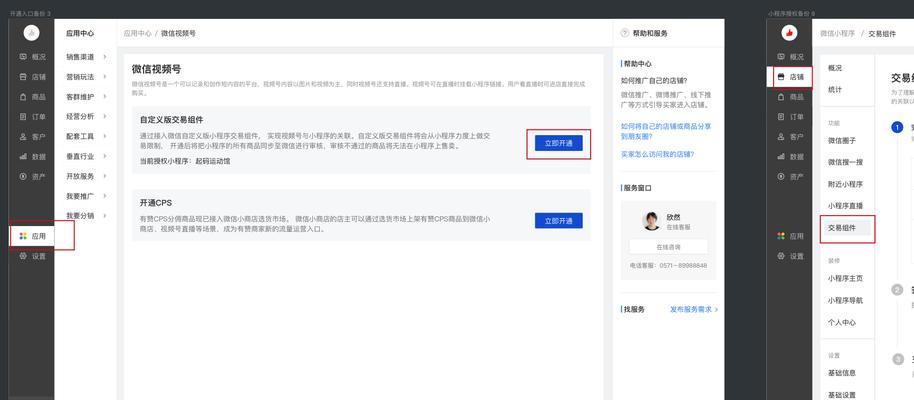This screenshot has height=400, width=914.
Task: Open 概况 icon in 交易组件 window dark sidebar
Action: 782,57
